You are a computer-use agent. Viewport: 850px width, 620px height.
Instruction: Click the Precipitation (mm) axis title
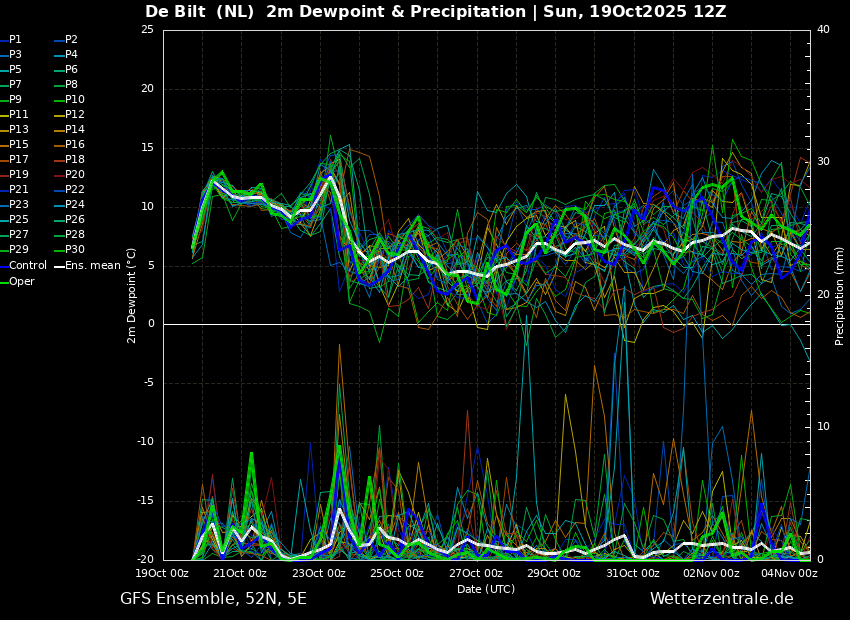(x=839, y=296)
